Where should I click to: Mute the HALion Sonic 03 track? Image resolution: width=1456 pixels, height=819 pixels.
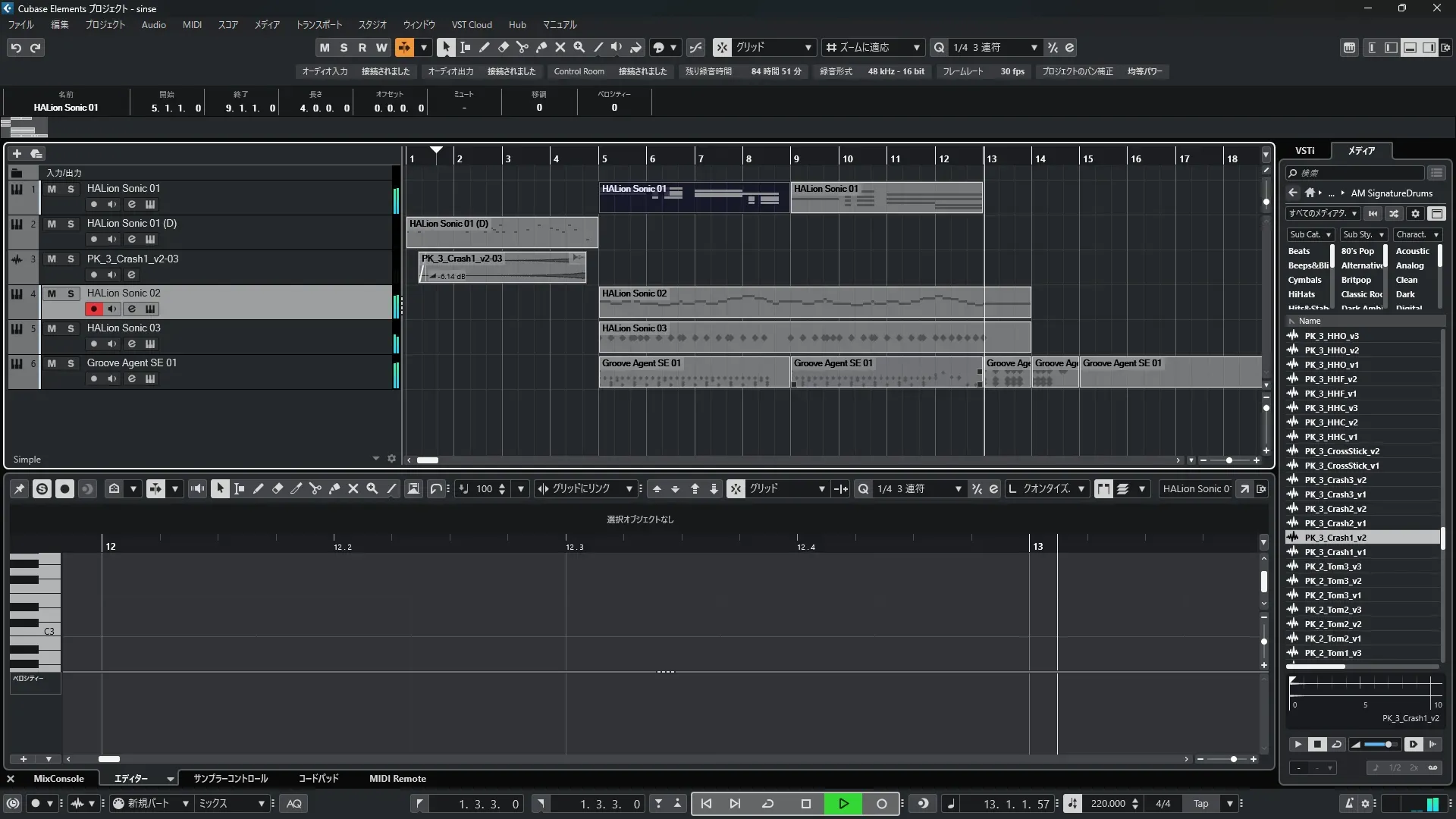52,328
